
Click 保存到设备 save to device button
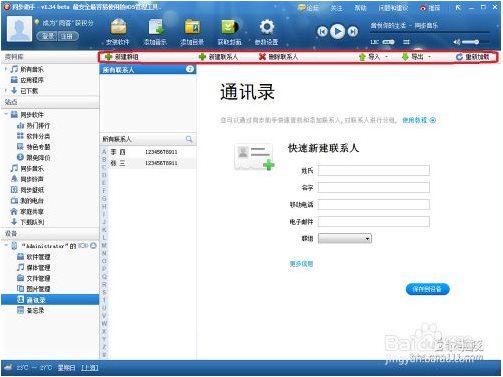(x=427, y=289)
